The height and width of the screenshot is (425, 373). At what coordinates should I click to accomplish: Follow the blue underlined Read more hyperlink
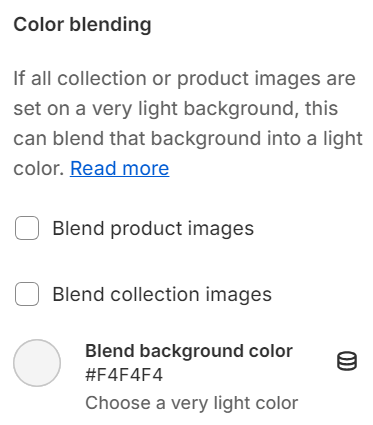(119, 168)
